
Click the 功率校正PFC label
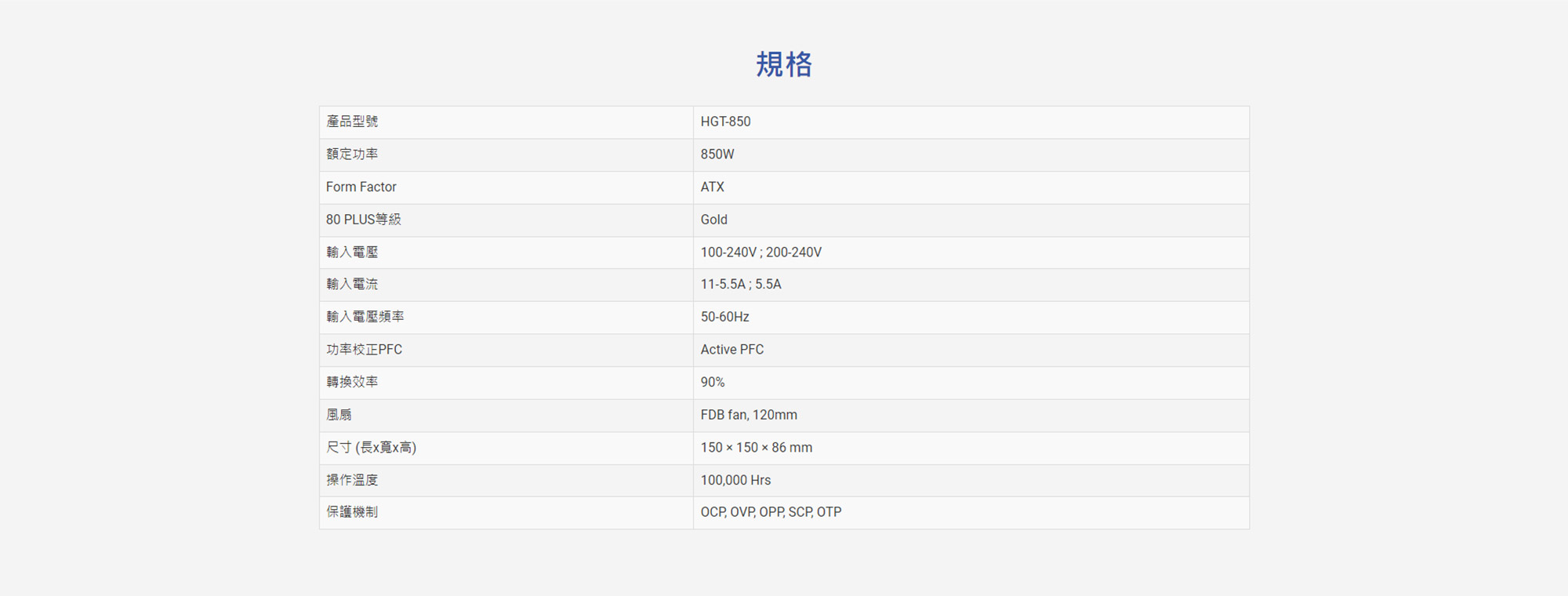[x=365, y=350]
